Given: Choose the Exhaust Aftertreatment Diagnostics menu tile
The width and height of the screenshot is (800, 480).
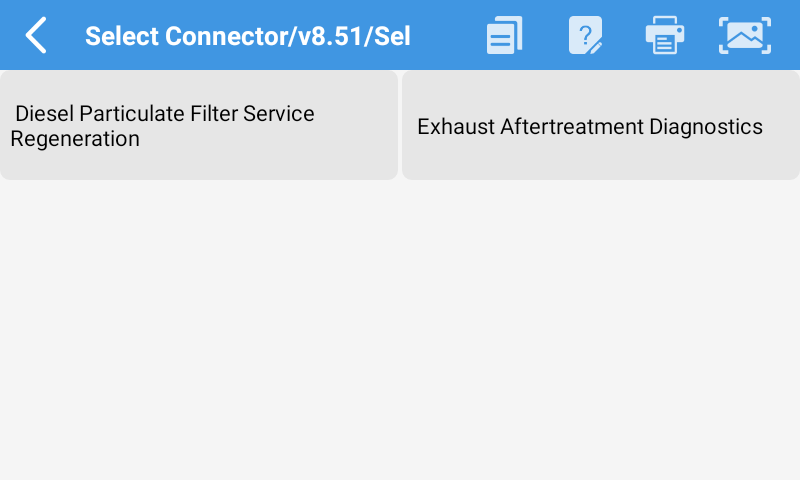Looking at the screenshot, I should click(601, 126).
